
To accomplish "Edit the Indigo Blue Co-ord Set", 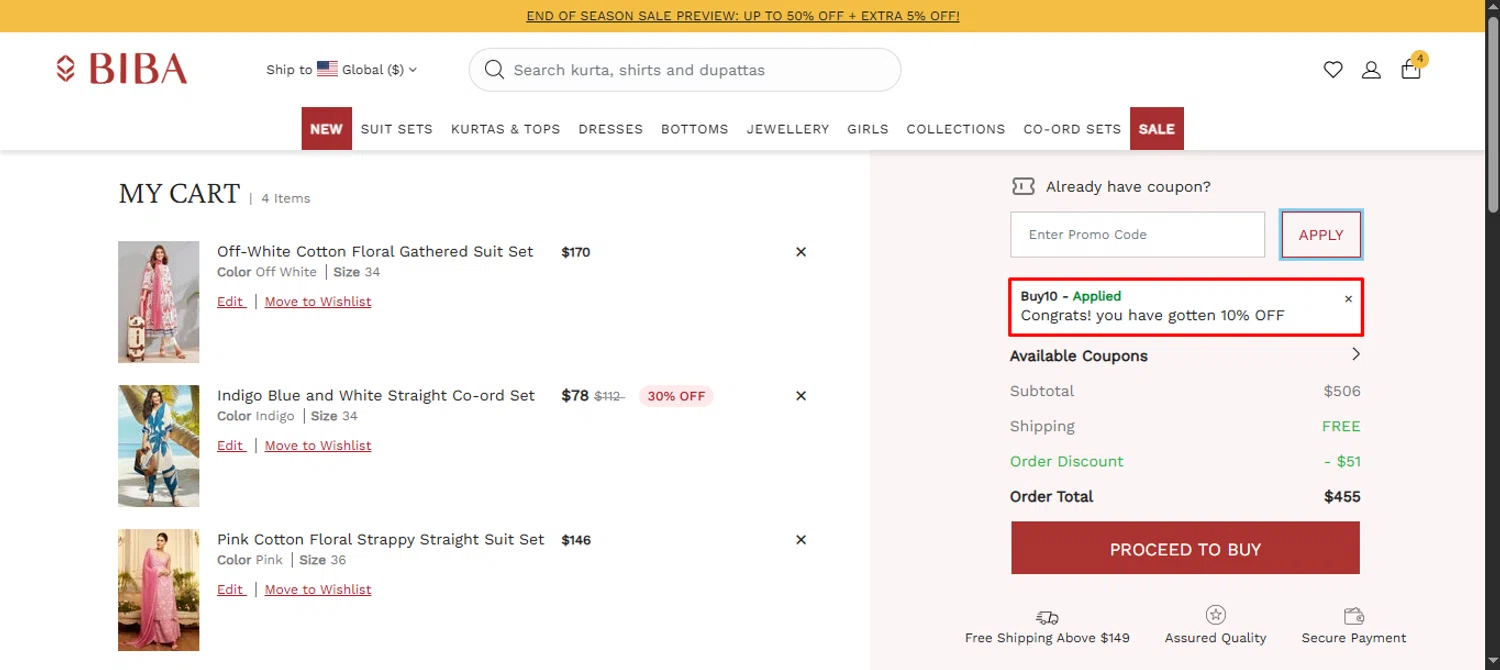I will (231, 445).
